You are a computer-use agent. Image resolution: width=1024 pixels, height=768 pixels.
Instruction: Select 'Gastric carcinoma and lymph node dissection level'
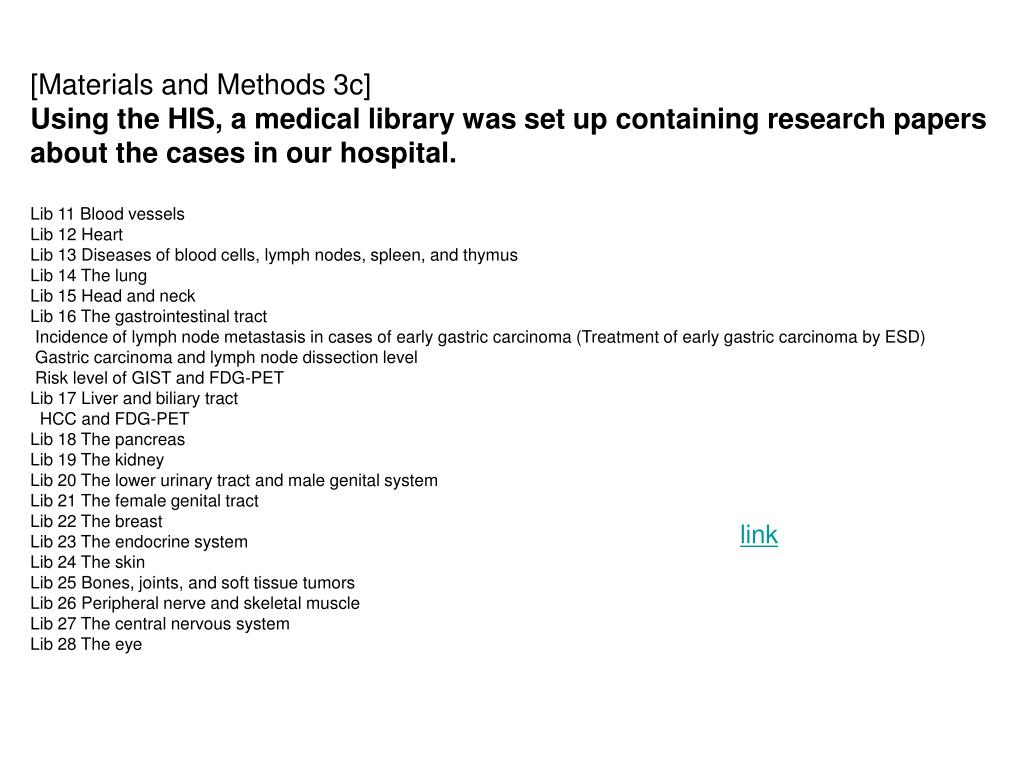(226, 358)
